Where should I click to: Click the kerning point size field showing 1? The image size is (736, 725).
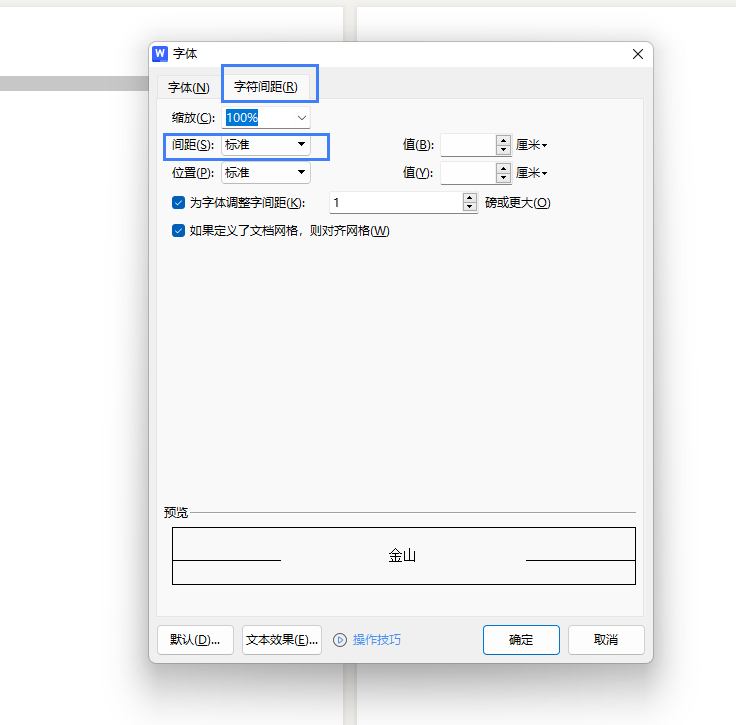[396, 203]
